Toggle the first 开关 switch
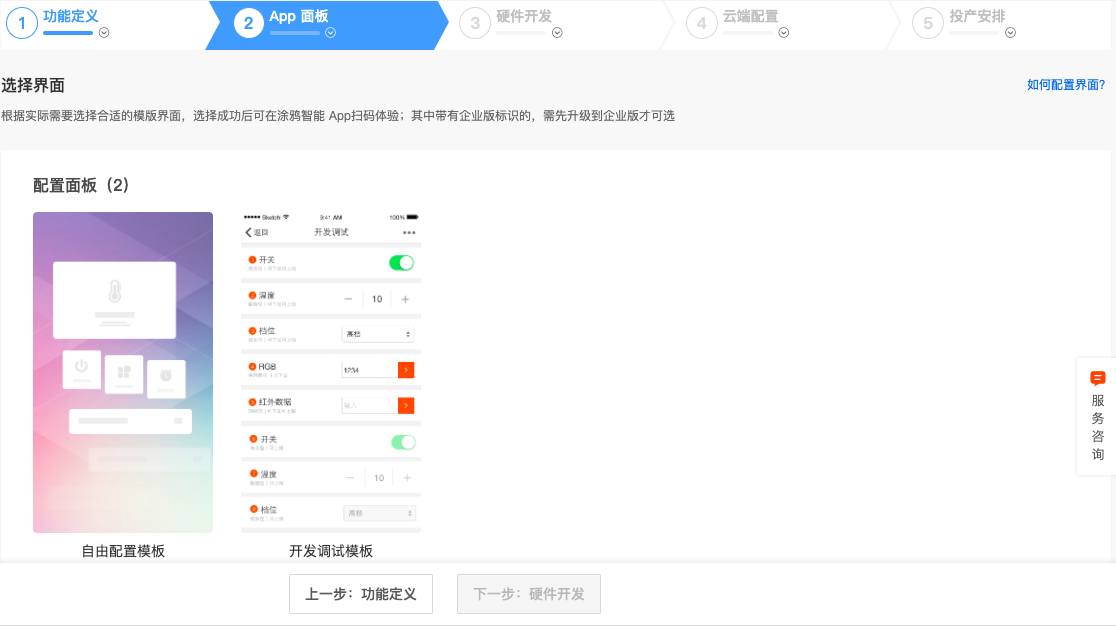 (401, 263)
